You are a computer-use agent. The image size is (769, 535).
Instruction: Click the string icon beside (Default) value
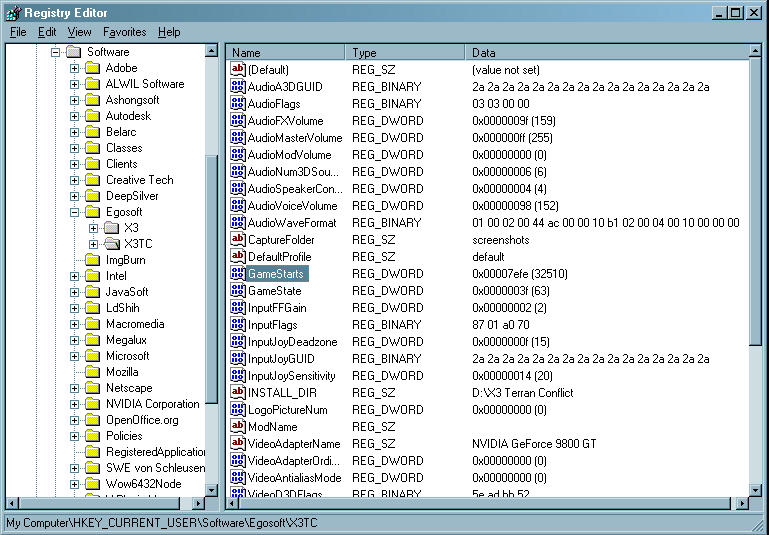238,69
